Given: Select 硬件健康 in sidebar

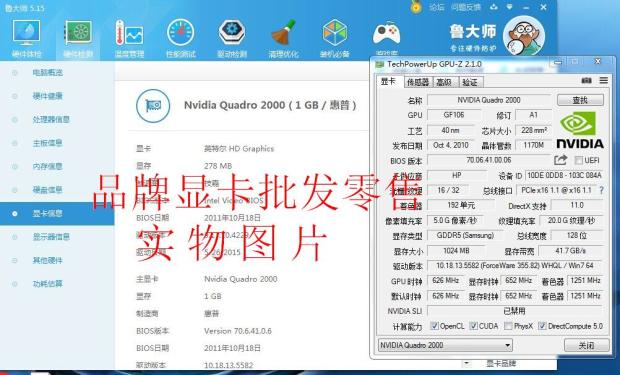Looking at the screenshot, I should tap(47, 96).
